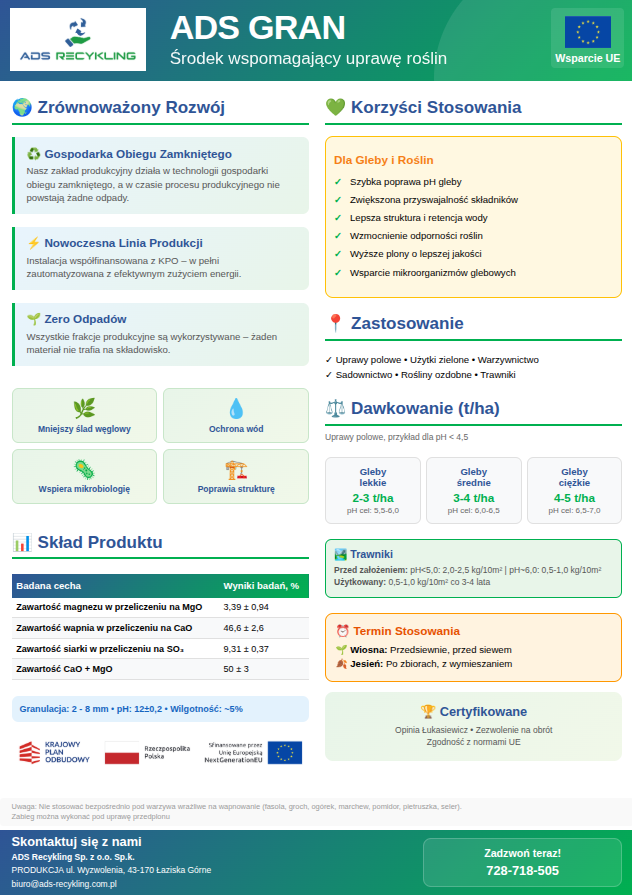Click the Zawartość magnezu w przeliczeniu na MgO row
The width and height of the screenshot is (632, 895).
click(160, 607)
